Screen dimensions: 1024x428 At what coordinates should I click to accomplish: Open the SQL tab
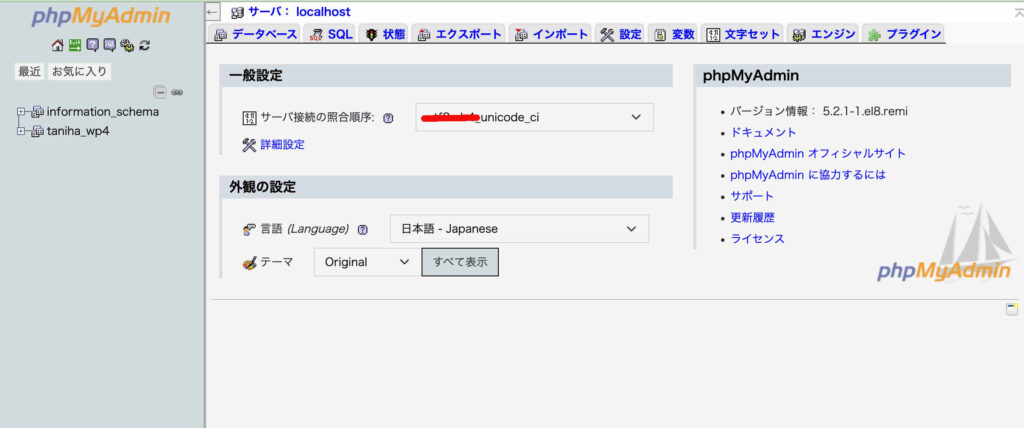click(330, 35)
